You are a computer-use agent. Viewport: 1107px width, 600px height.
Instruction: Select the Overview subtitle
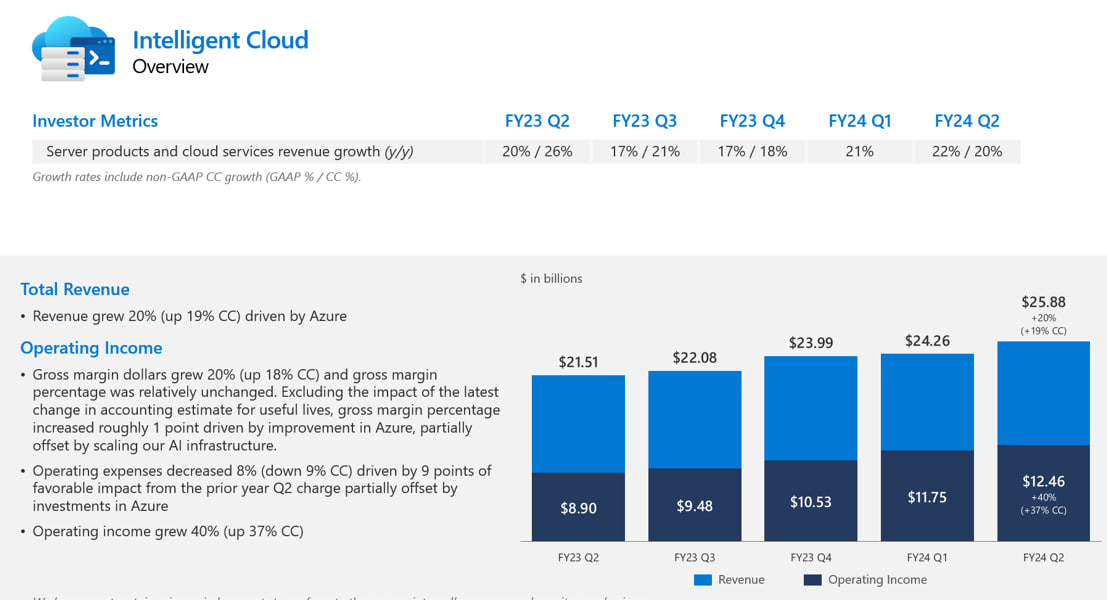[170, 67]
